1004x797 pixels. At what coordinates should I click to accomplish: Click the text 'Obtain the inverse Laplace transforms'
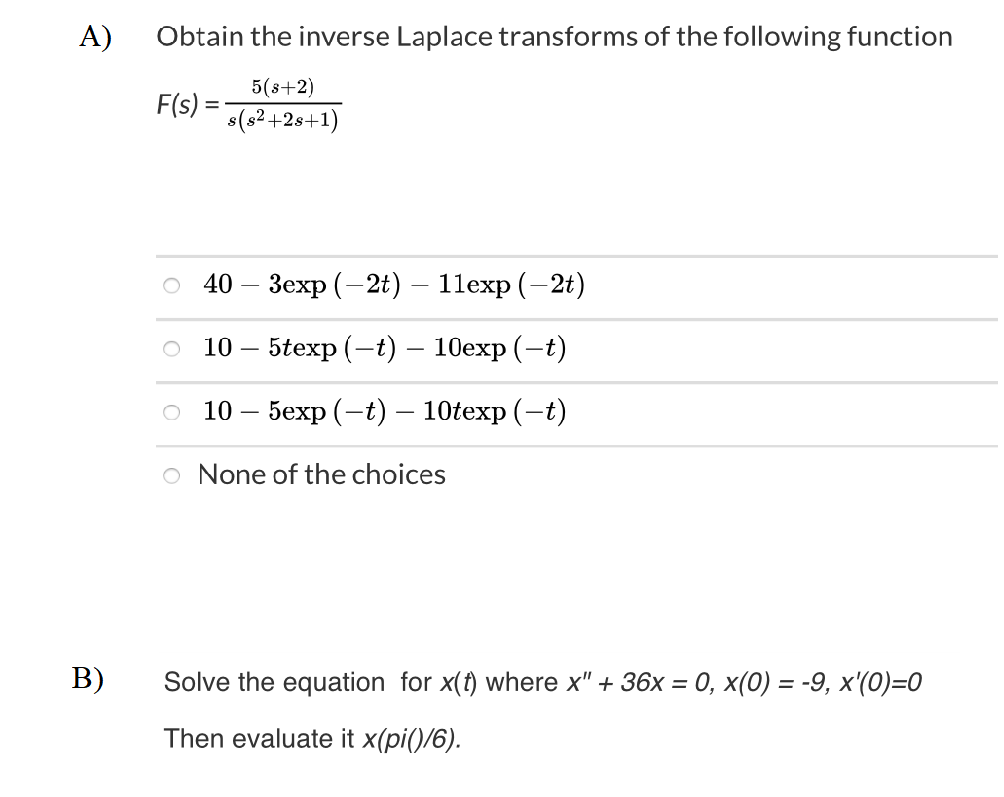pos(397,37)
